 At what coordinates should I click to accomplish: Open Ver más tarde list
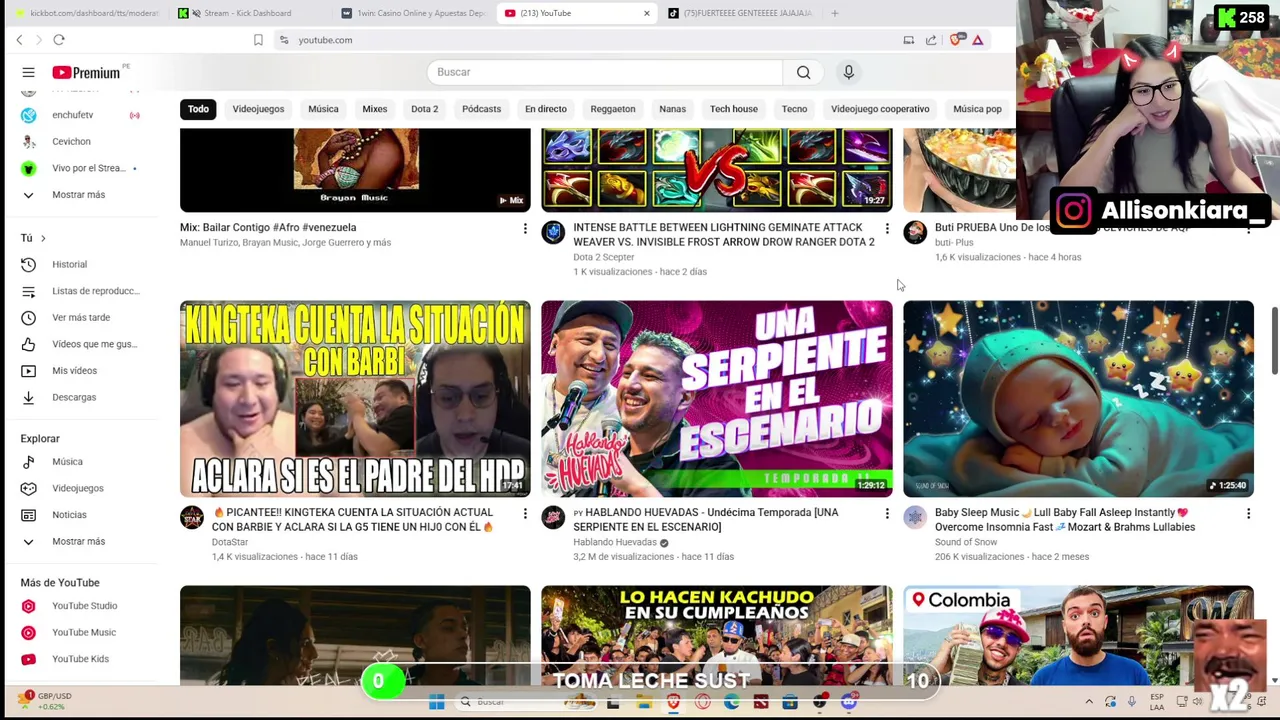[x=80, y=318]
